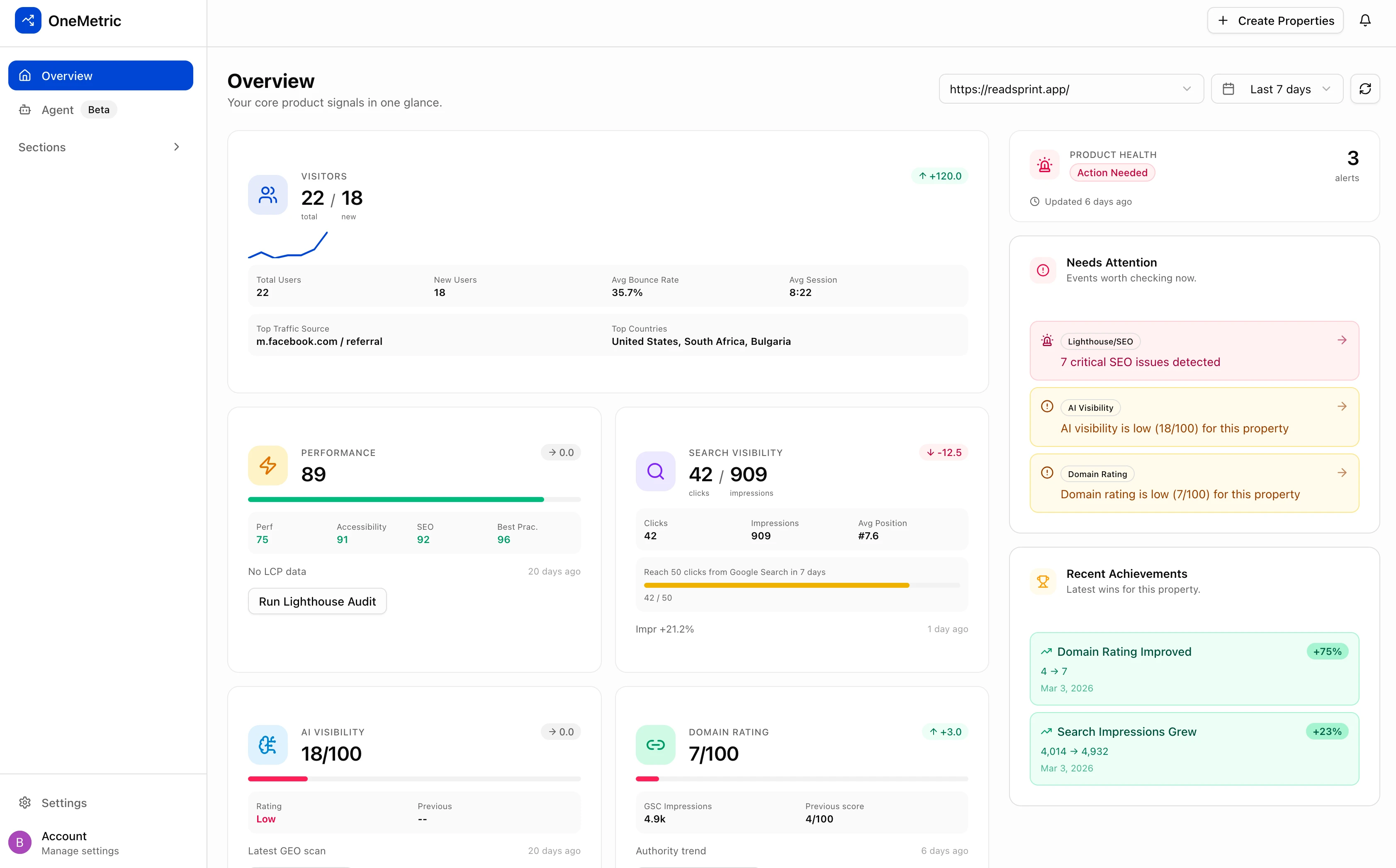
Task: Click the Create Properties button
Action: (x=1275, y=21)
